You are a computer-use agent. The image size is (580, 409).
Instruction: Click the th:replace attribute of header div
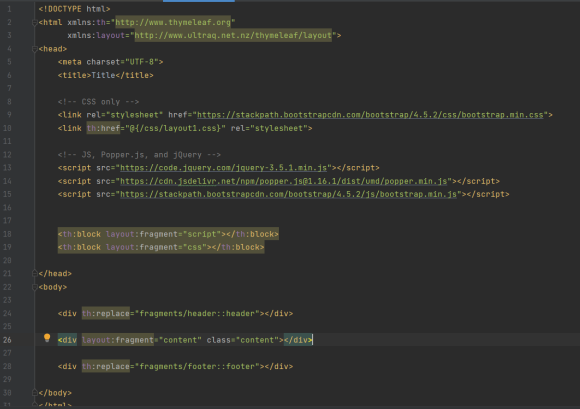coord(106,314)
